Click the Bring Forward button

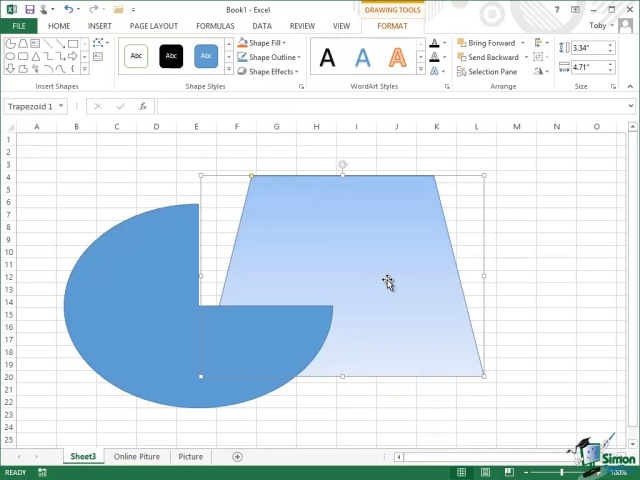486,43
